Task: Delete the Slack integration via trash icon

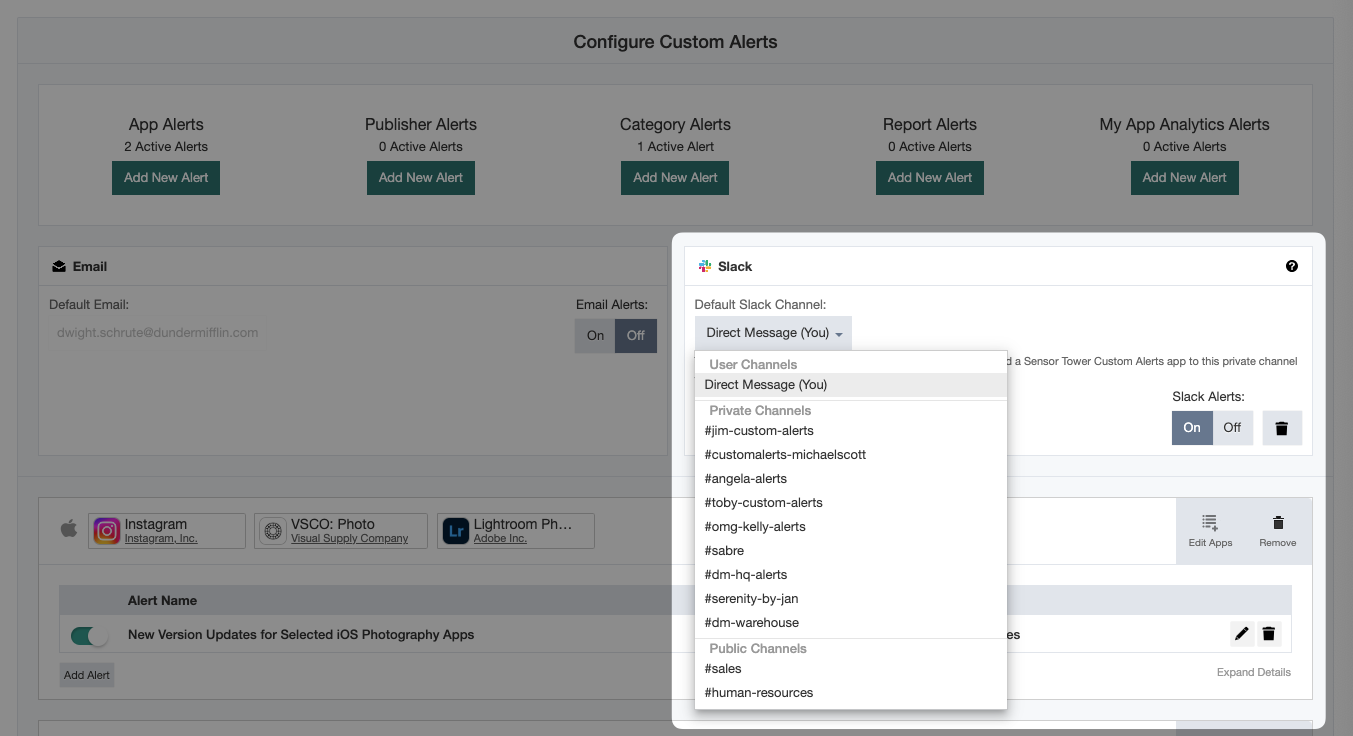Action: pyautogui.click(x=1282, y=427)
